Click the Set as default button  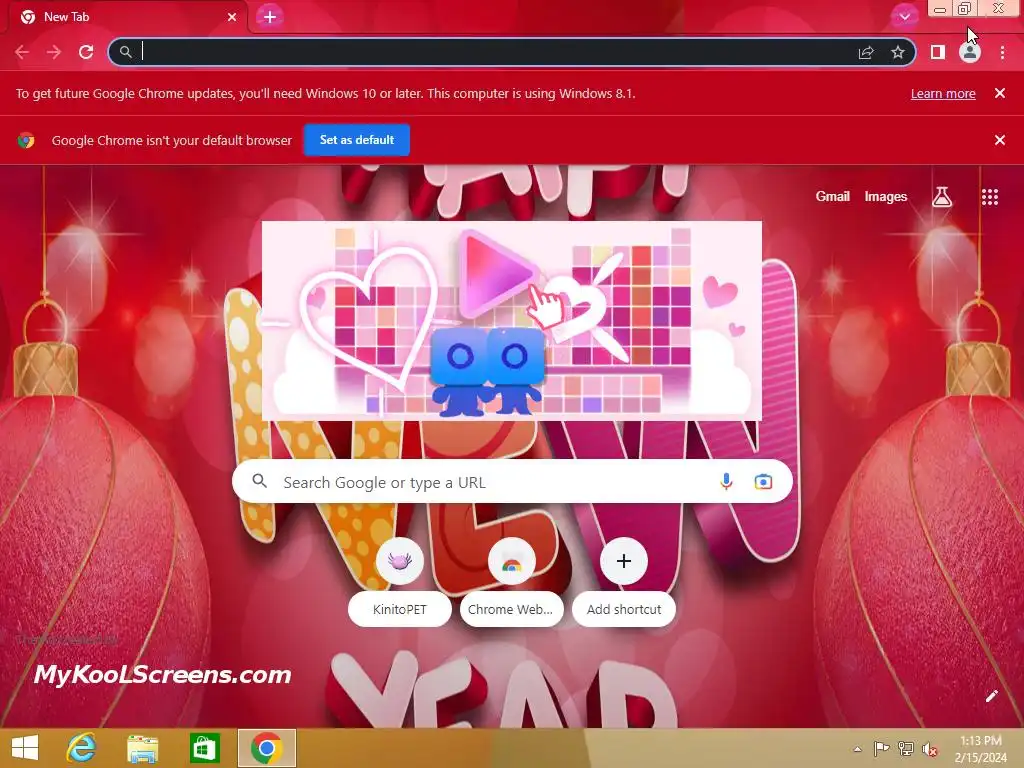tap(357, 140)
